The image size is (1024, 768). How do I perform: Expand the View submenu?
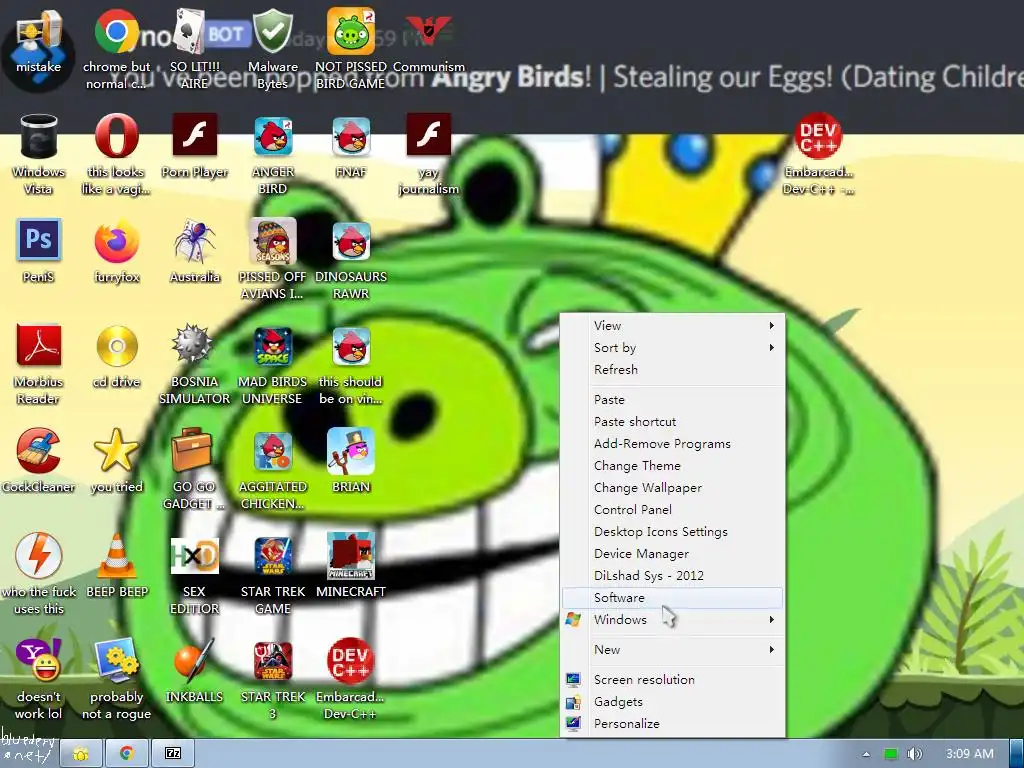coord(673,325)
